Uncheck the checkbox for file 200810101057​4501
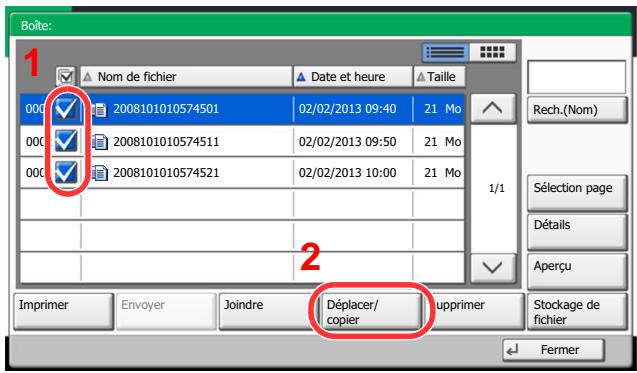 click(x=66, y=109)
